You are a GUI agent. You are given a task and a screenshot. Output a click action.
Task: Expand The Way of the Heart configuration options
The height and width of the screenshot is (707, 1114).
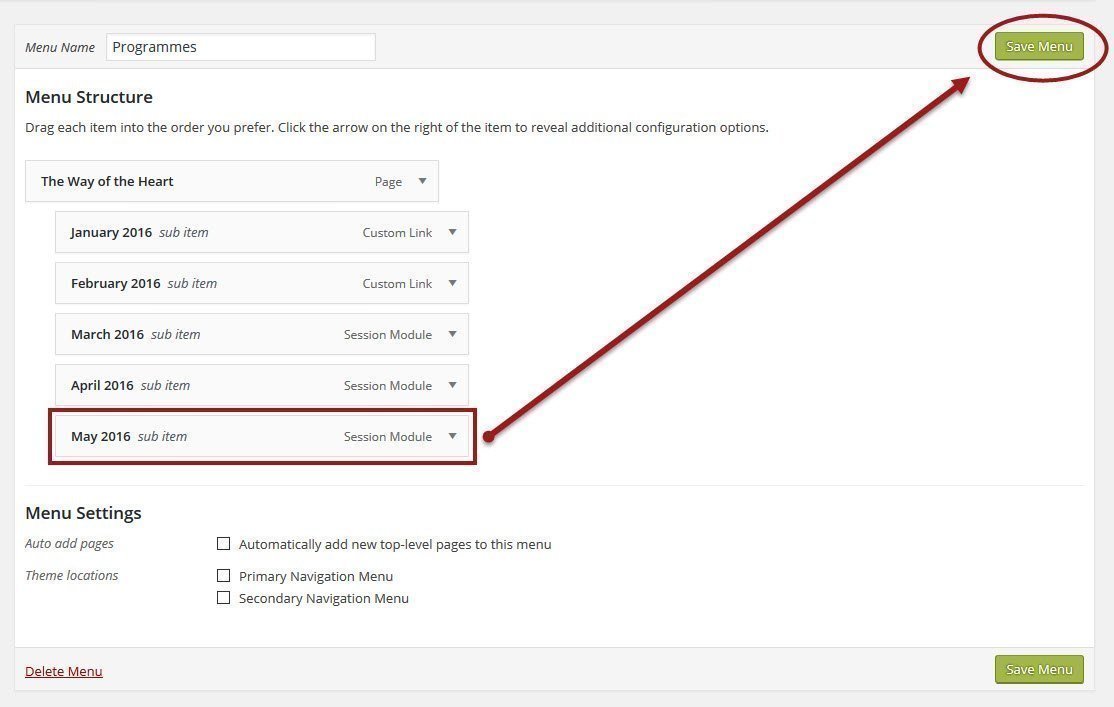click(x=422, y=181)
